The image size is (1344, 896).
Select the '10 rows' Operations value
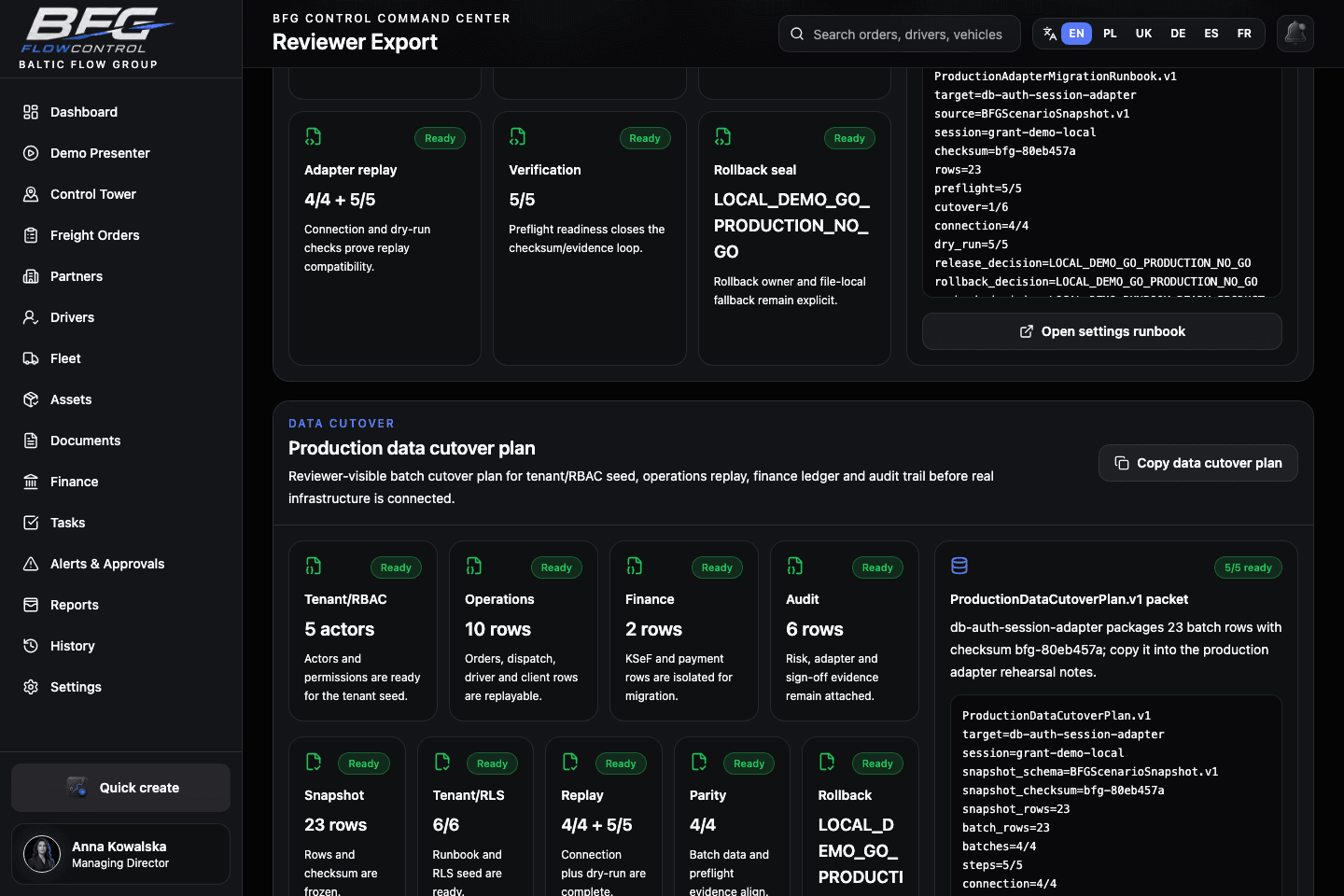497,629
